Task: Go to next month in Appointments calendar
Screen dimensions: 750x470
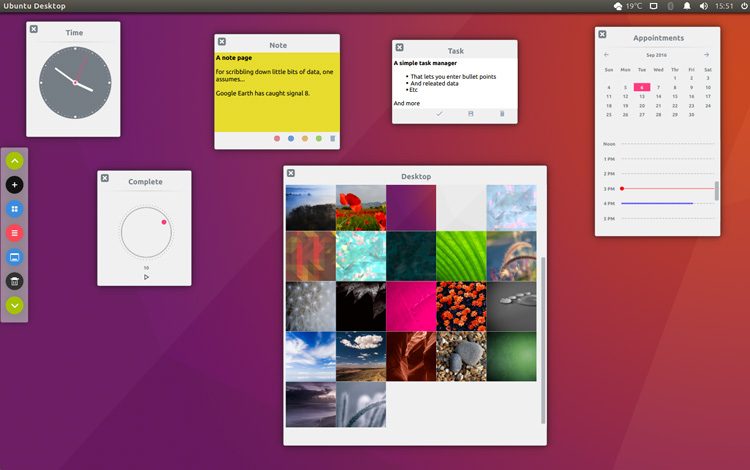Action: [707, 55]
